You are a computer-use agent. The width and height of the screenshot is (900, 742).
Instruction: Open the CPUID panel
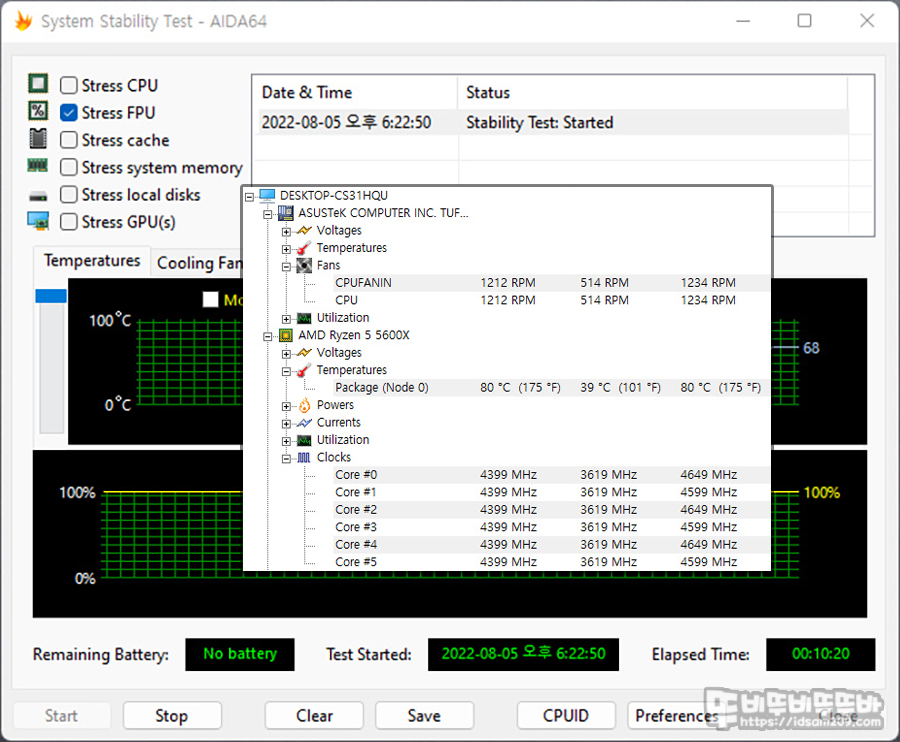click(566, 716)
